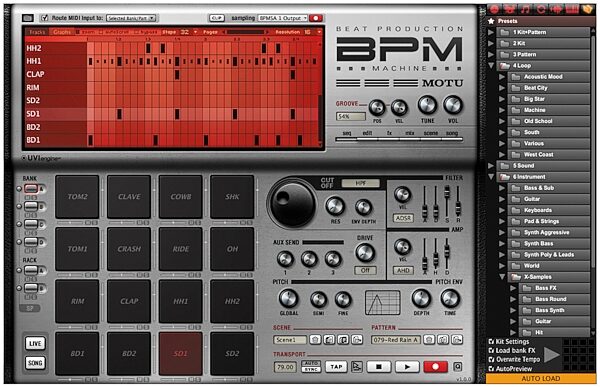Click the clear scene trash icon next to Scene1

point(315,340)
